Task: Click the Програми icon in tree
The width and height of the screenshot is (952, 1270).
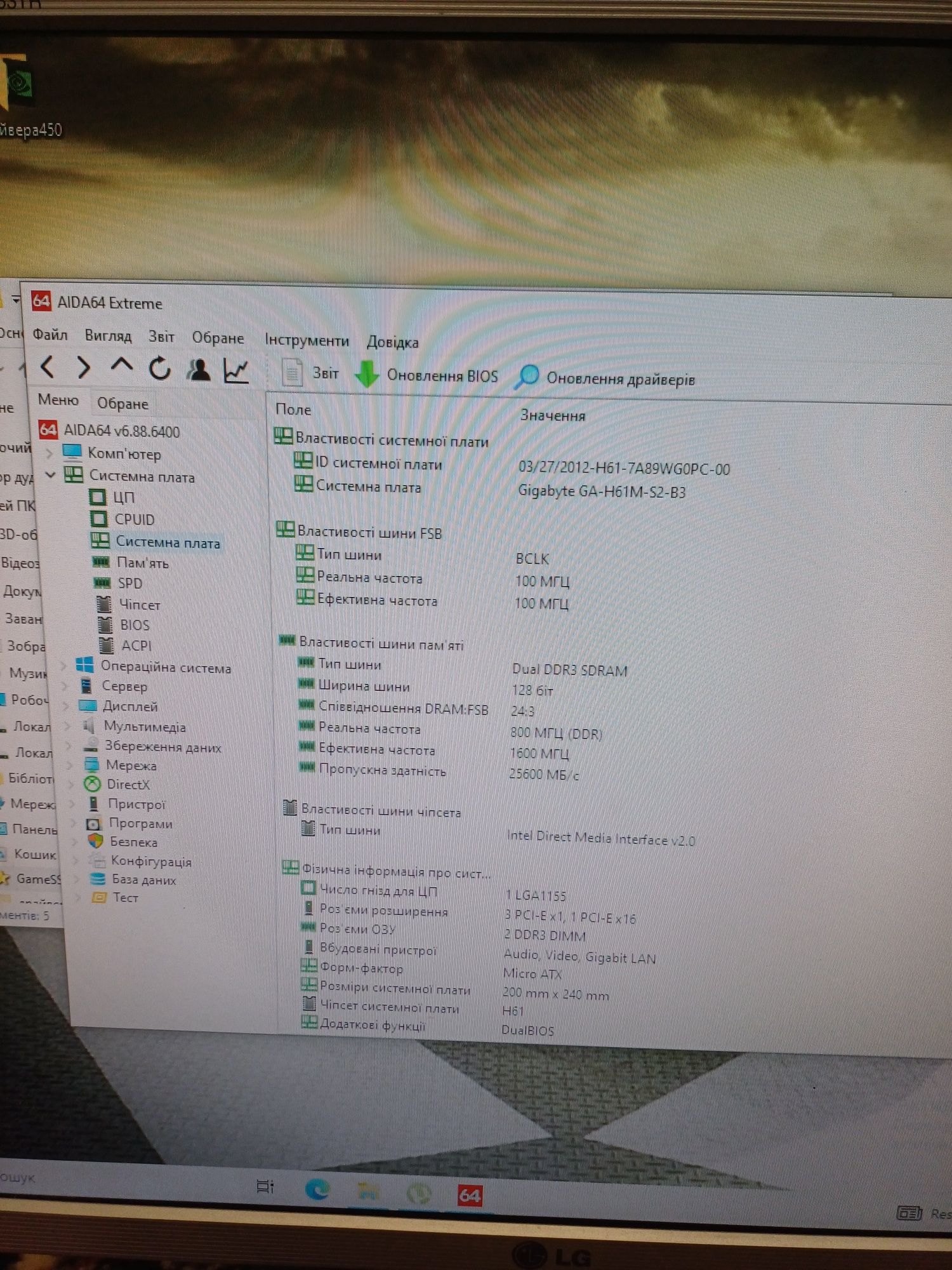Action: (x=94, y=824)
